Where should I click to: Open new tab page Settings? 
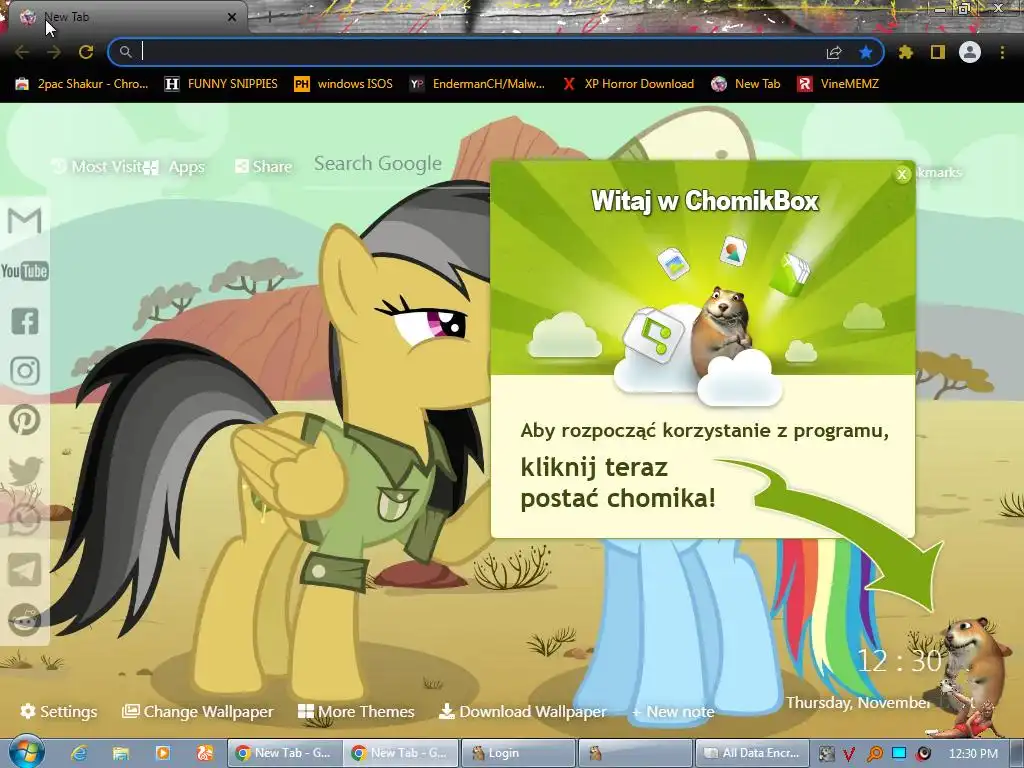point(59,711)
